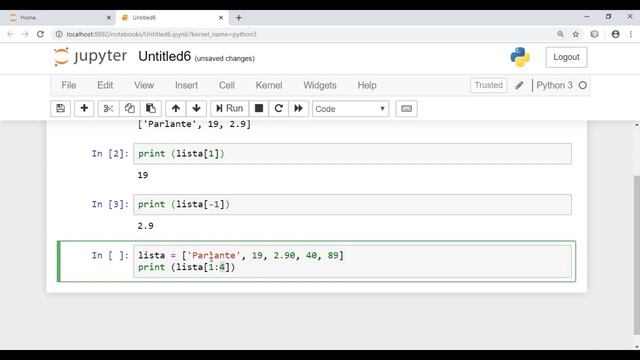Click the output text 2.9
This screenshot has height=360, width=640.
[x=146, y=226]
